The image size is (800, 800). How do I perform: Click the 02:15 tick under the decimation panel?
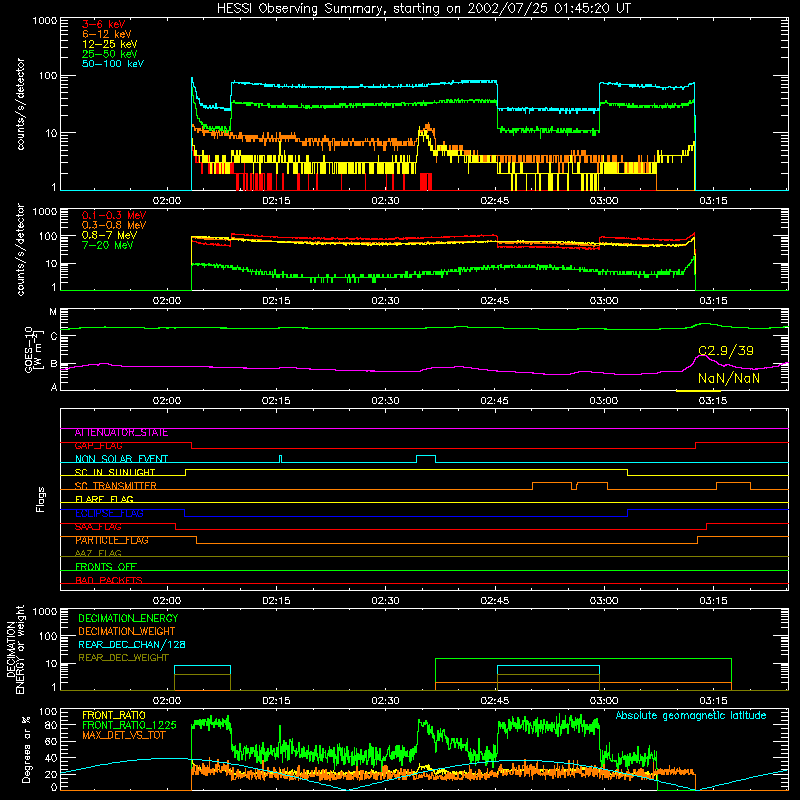276,701
